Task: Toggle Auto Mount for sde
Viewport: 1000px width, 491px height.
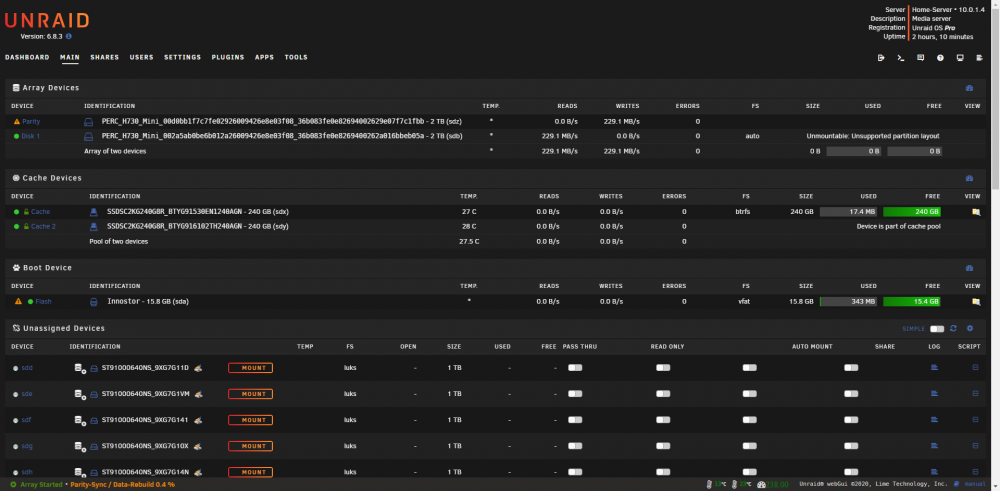Action: pos(749,394)
